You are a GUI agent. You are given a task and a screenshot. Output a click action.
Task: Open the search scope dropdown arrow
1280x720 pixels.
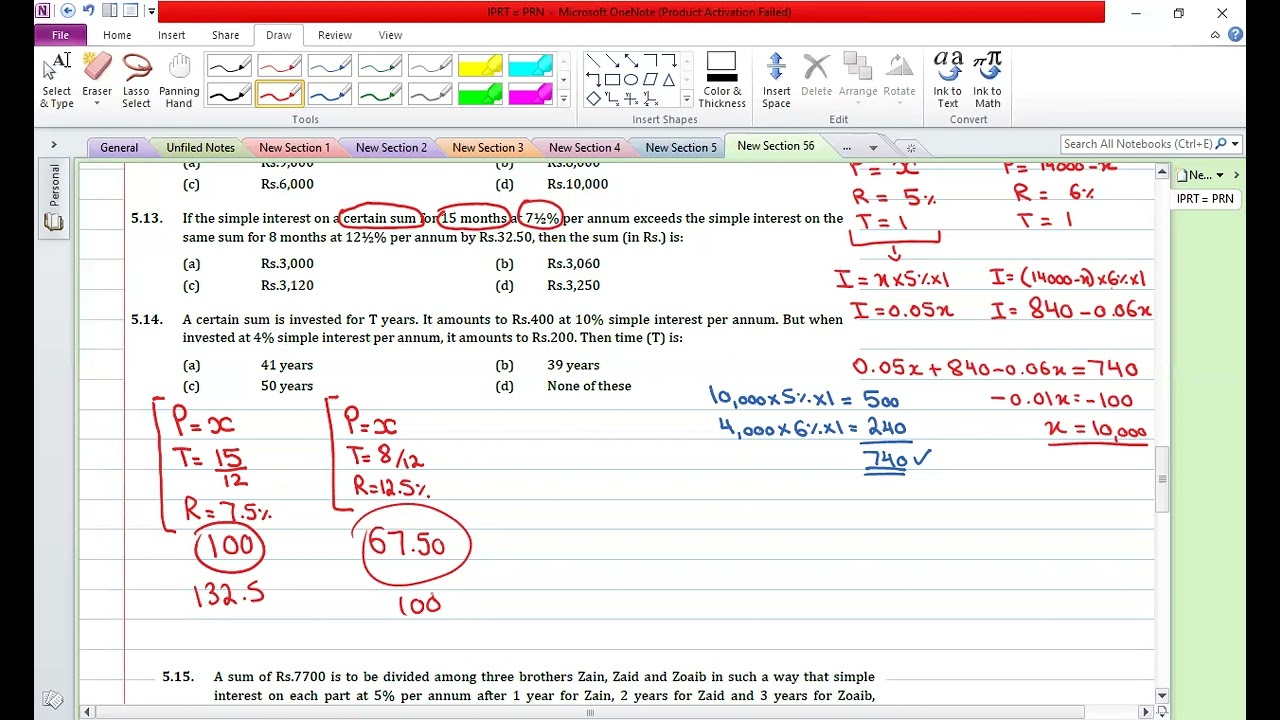pos(1235,144)
